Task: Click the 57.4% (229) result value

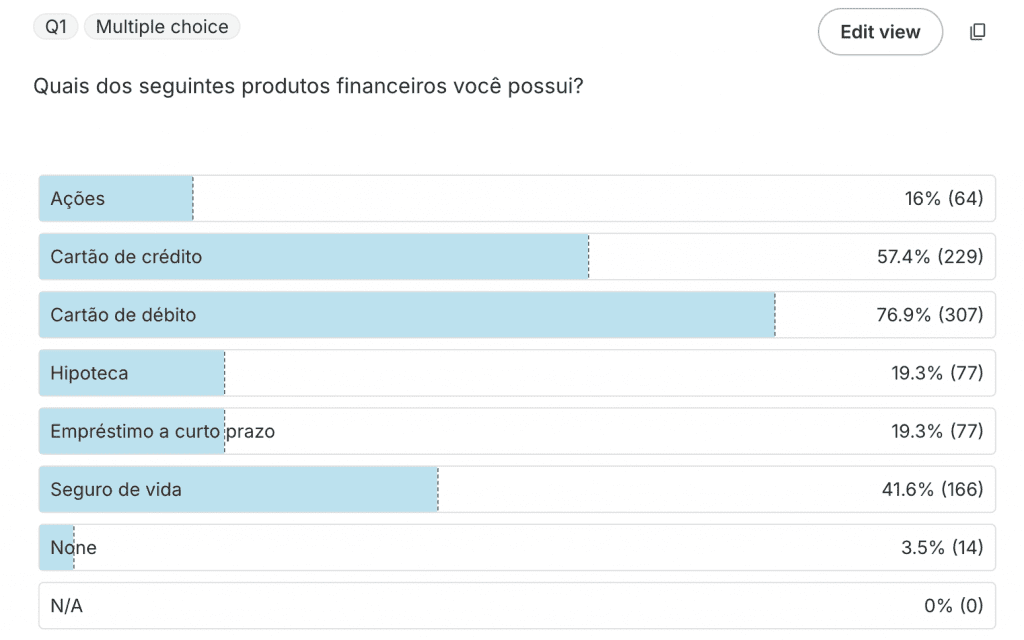Action: click(x=930, y=257)
